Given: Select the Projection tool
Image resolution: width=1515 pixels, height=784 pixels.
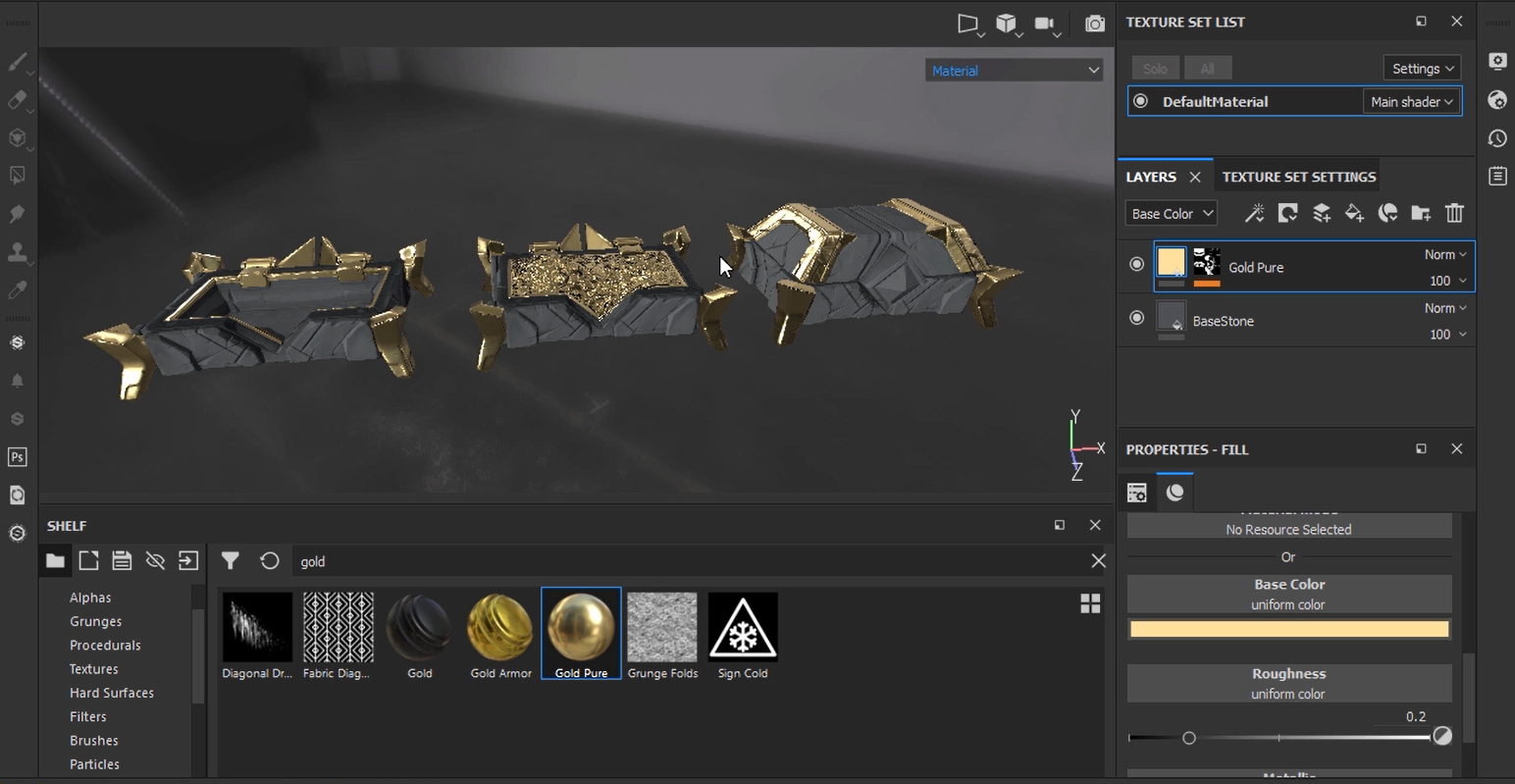Looking at the screenshot, I should (17, 138).
